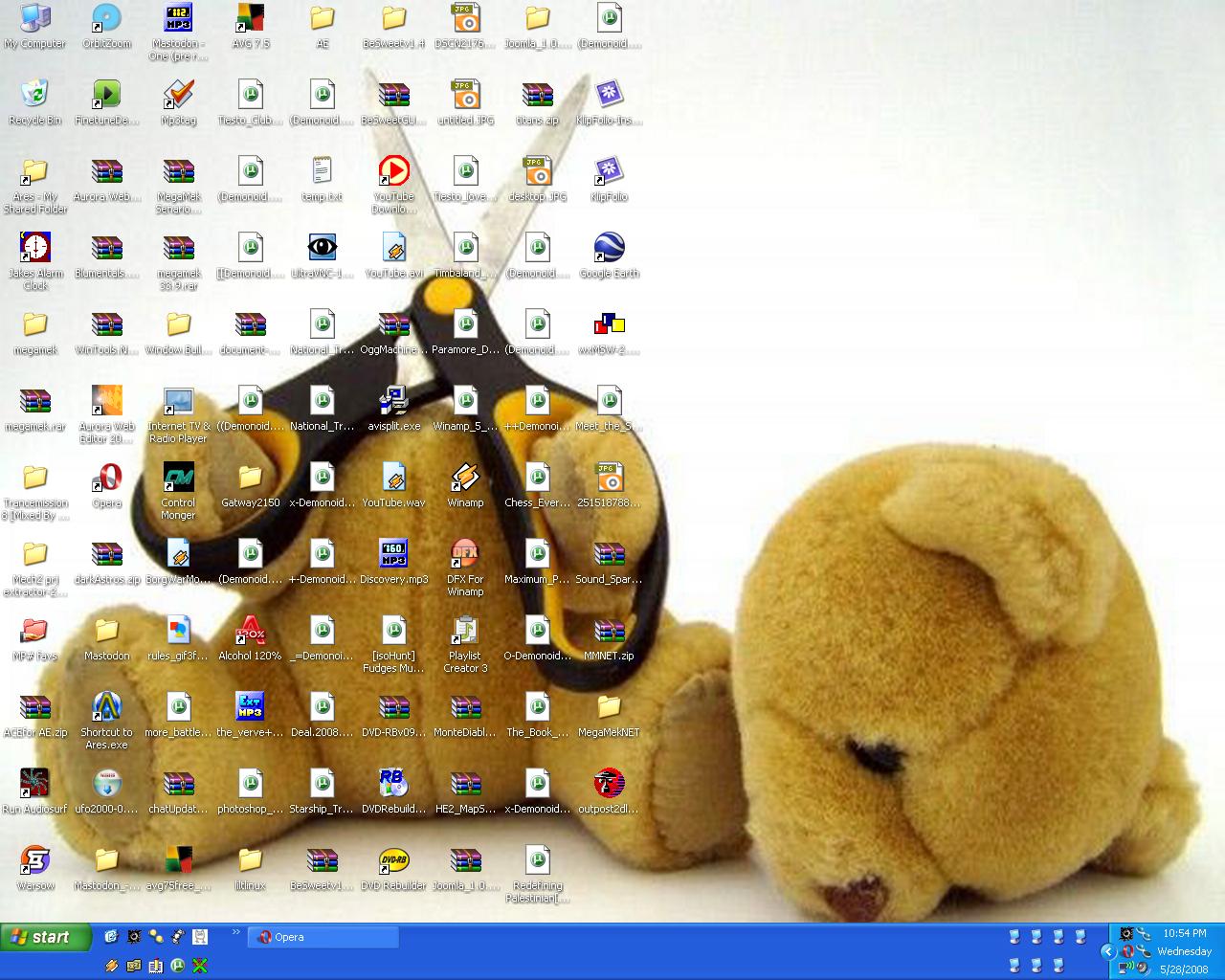Open the DFX For Winamp shortcut
This screenshot has width=1225, height=980.
coord(465,555)
